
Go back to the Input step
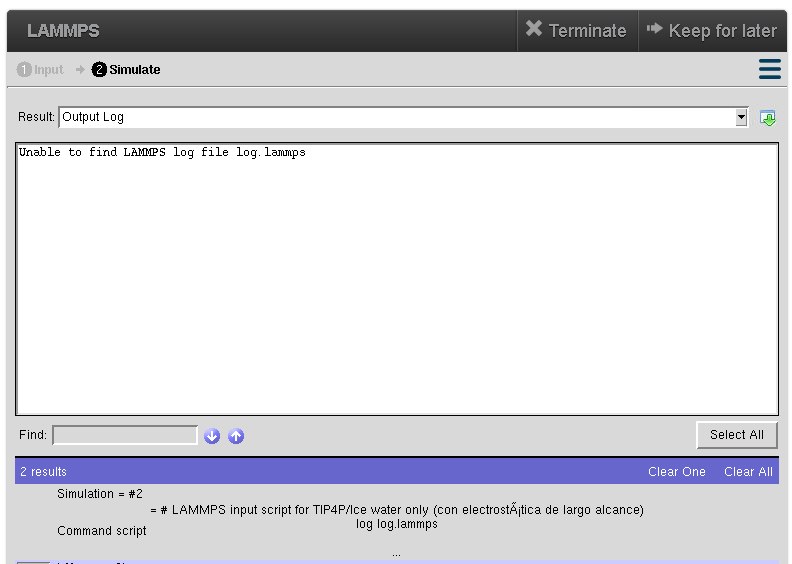[40, 70]
